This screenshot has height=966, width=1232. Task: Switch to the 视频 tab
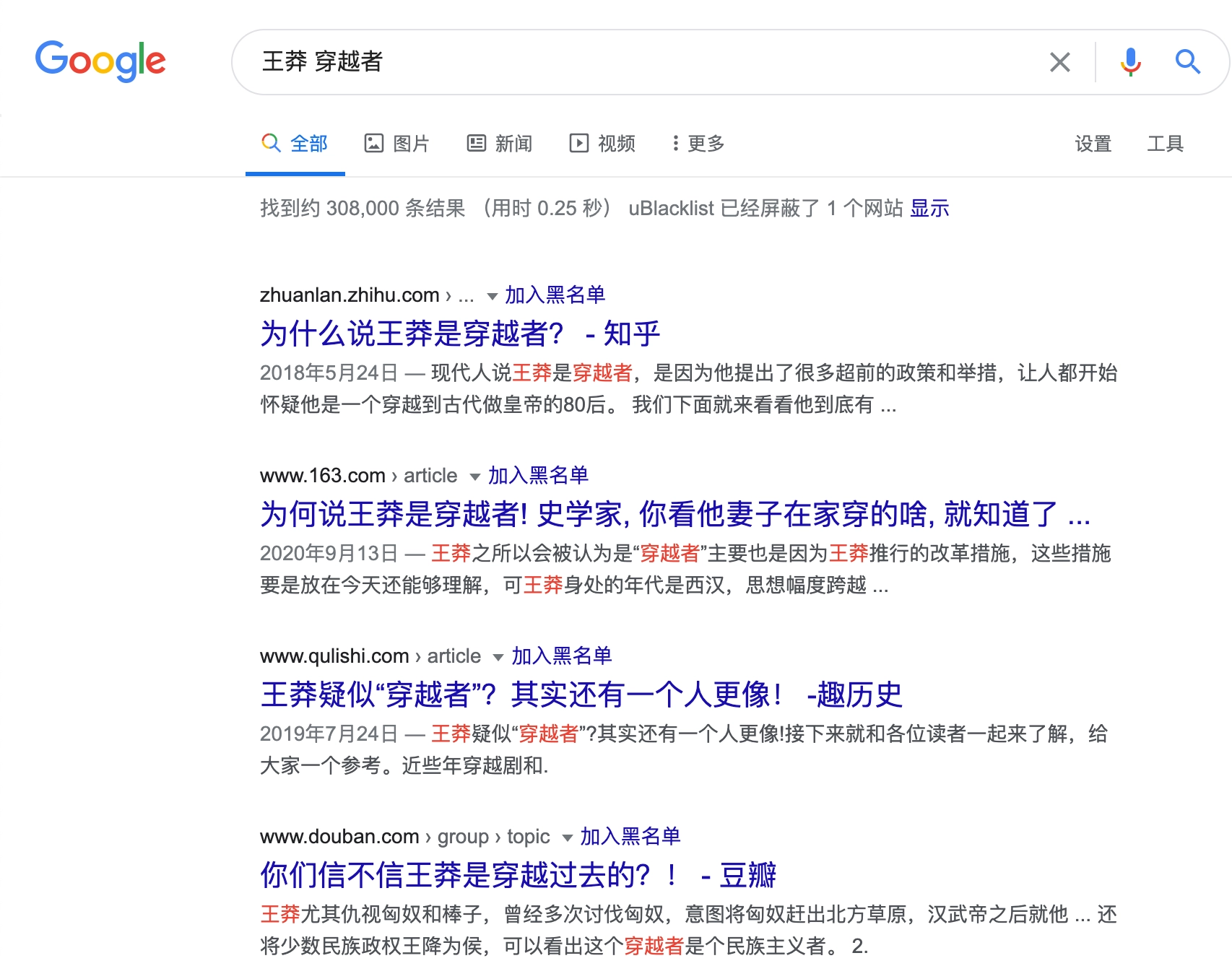(602, 144)
